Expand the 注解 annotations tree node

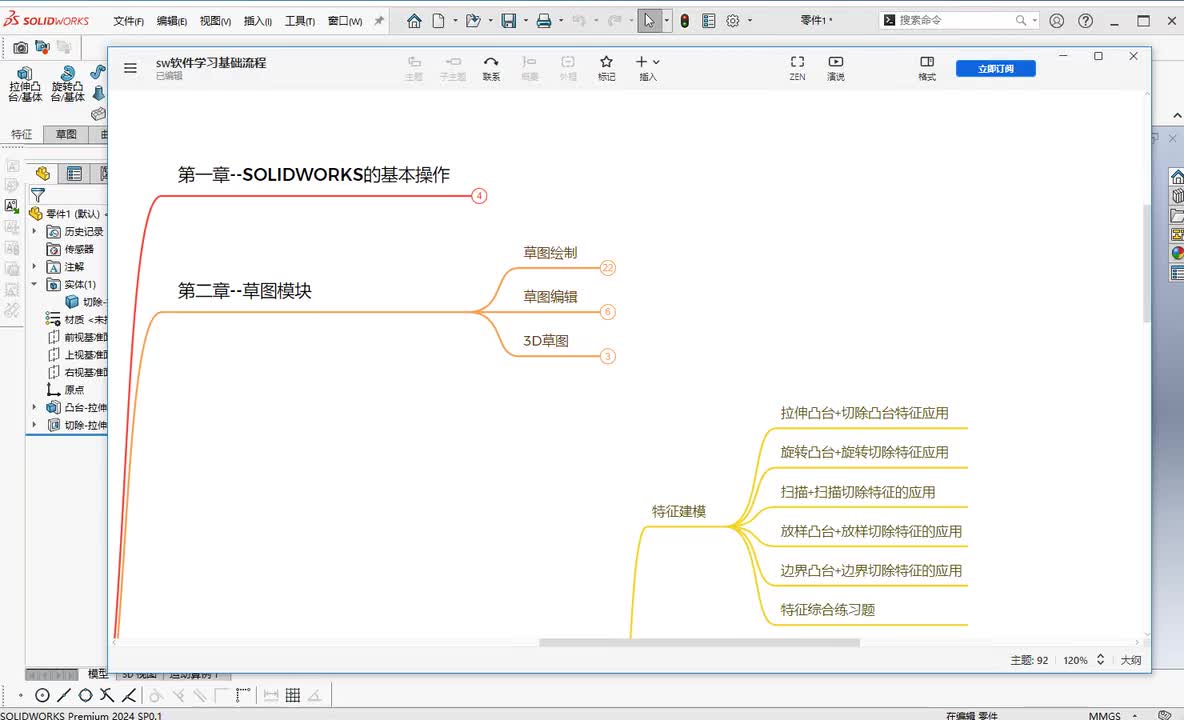(x=34, y=266)
